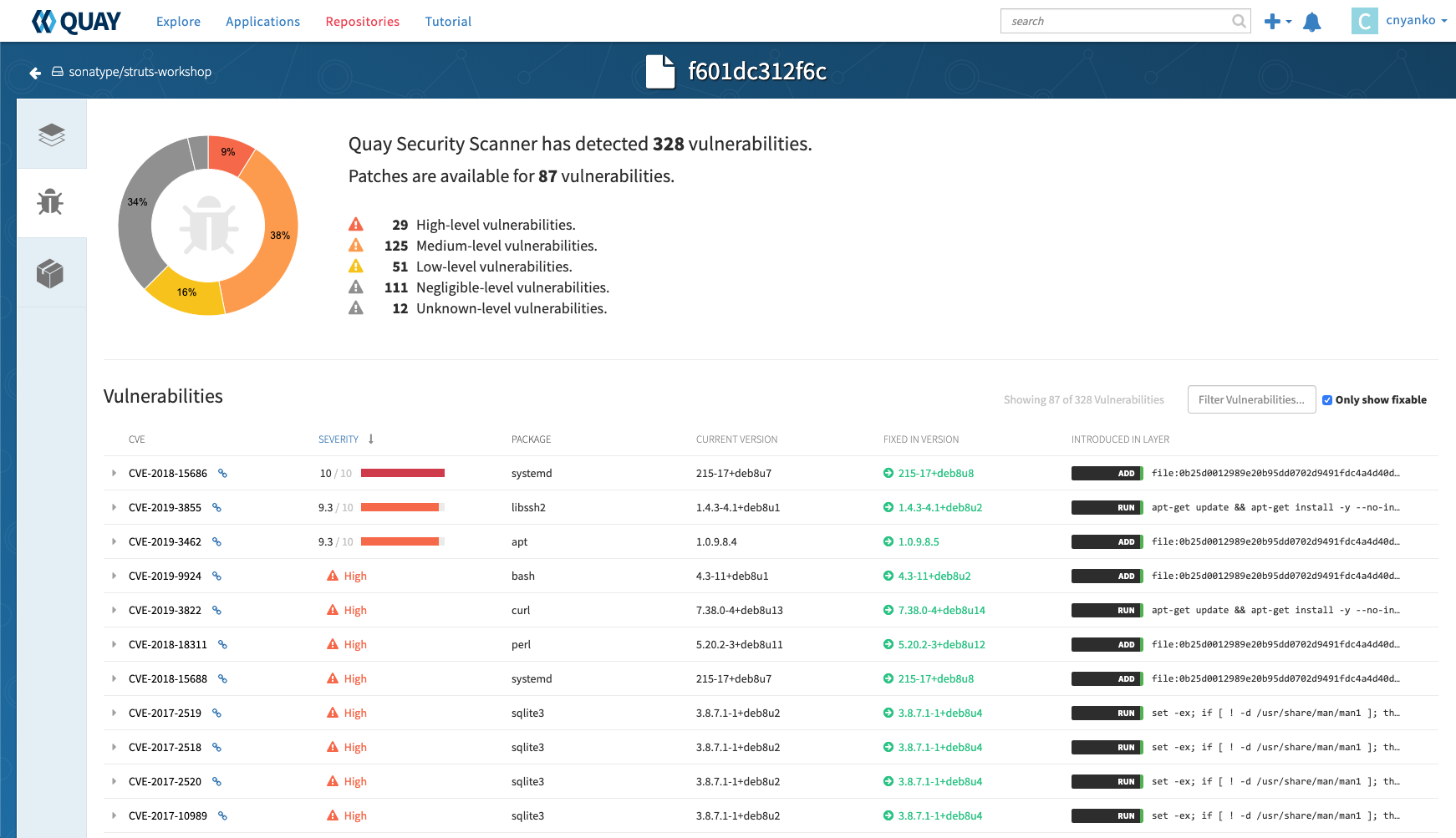This screenshot has width=1456, height=838.
Task: Click the back arrow to repository
Action: pos(35,73)
